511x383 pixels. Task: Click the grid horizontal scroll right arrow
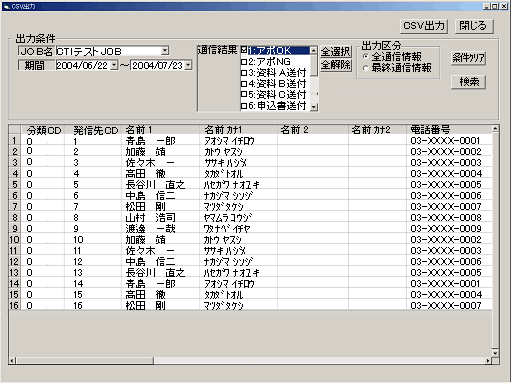coord(488,360)
